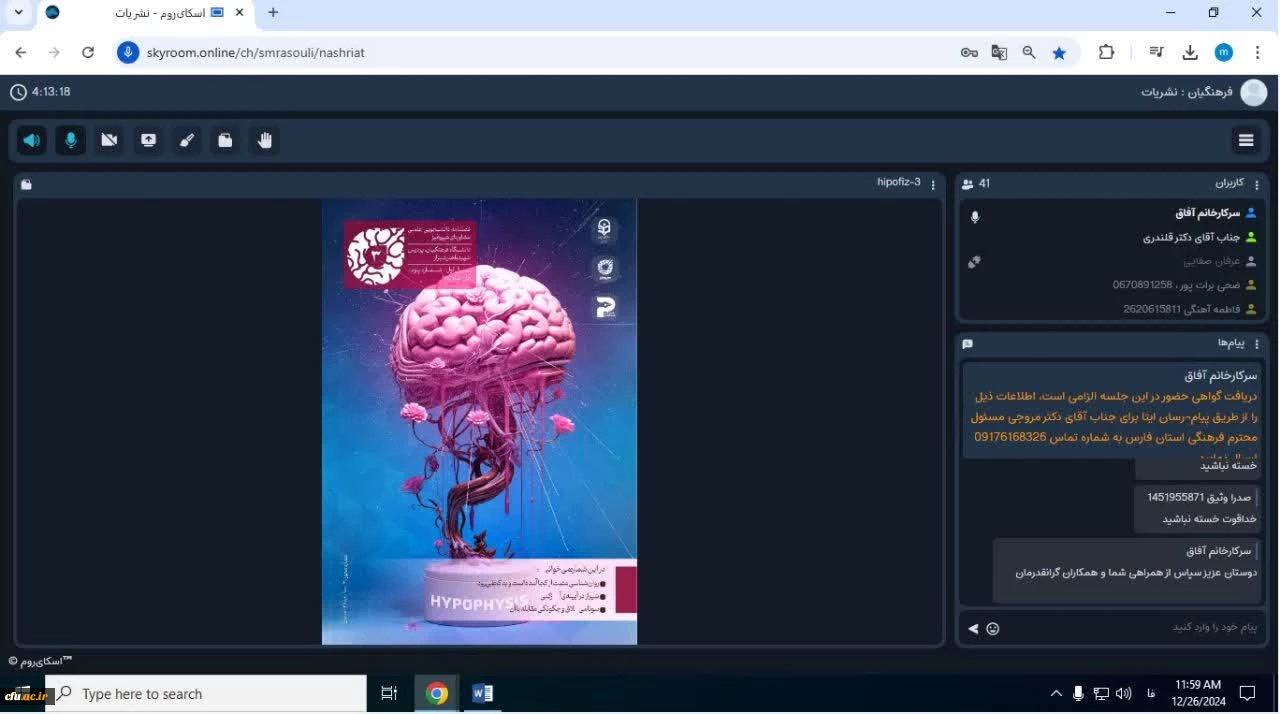The width and height of the screenshot is (1280, 714).
Task: Send the chat message
Action: (x=973, y=629)
